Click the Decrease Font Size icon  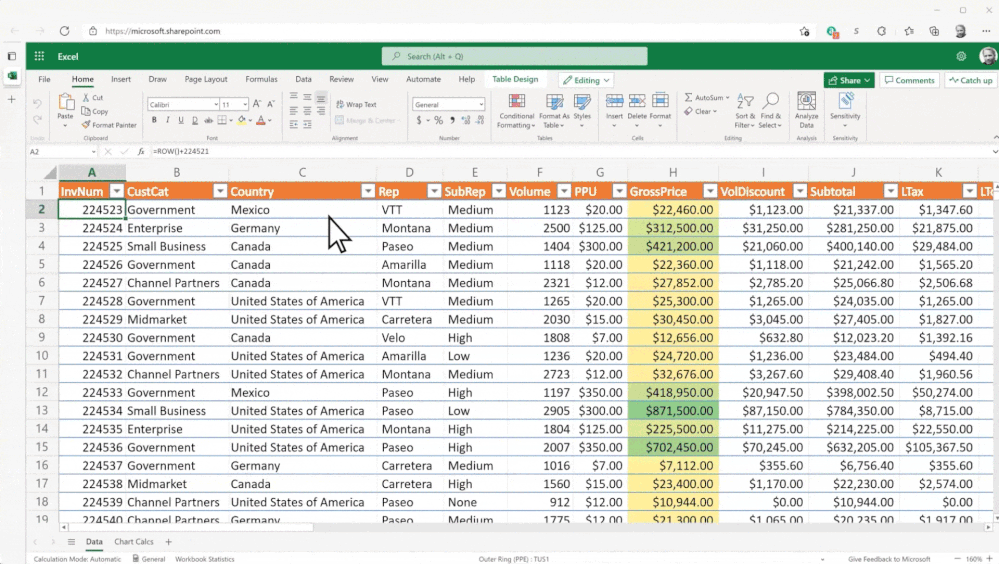click(x=271, y=104)
